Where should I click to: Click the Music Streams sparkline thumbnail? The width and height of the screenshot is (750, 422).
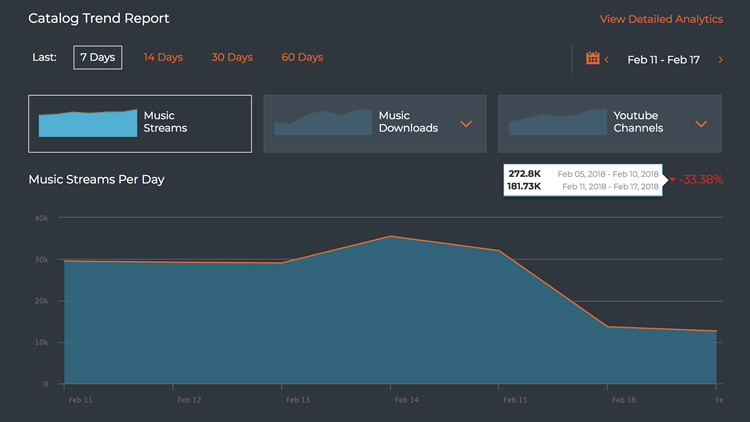click(x=87, y=123)
